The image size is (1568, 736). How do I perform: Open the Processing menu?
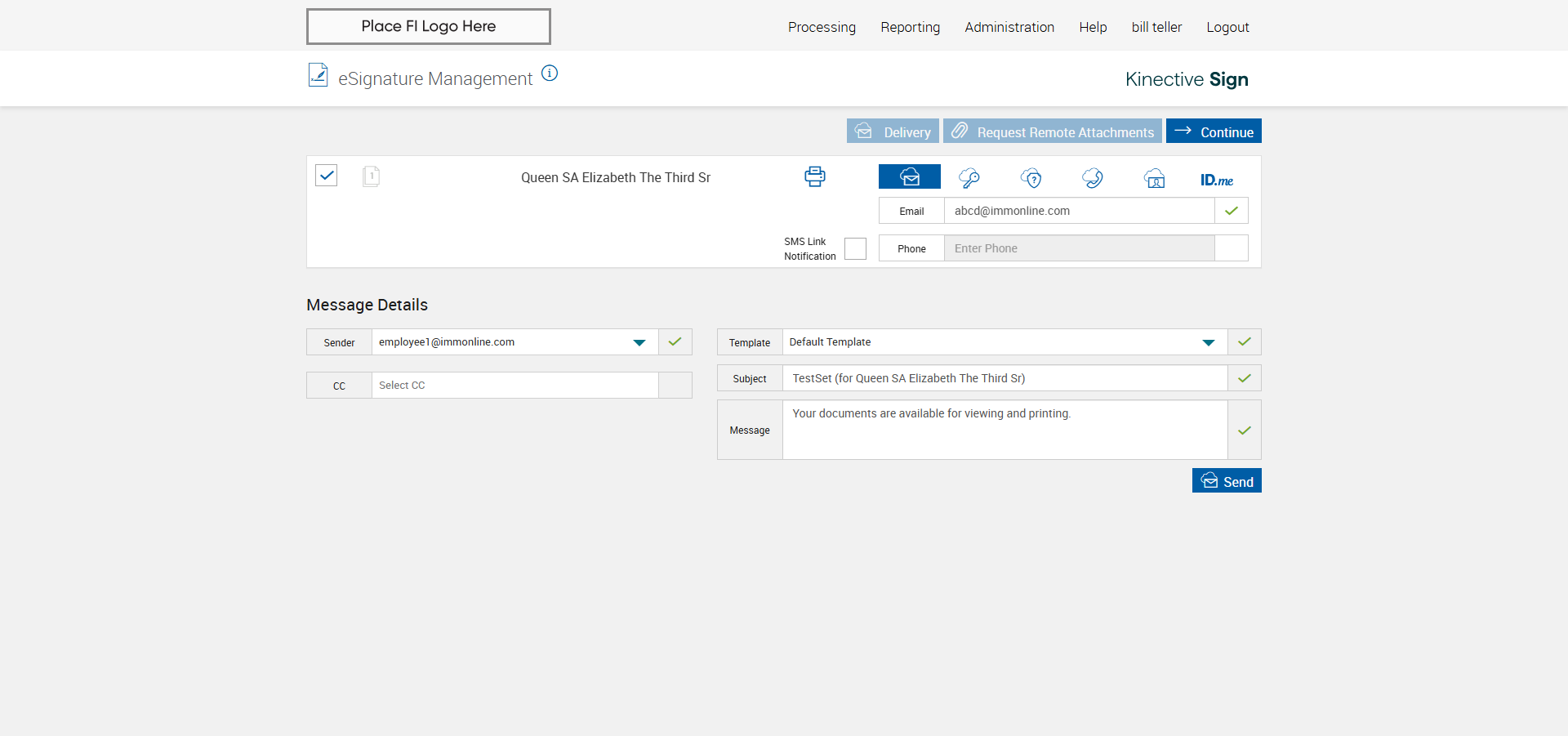[822, 27]
